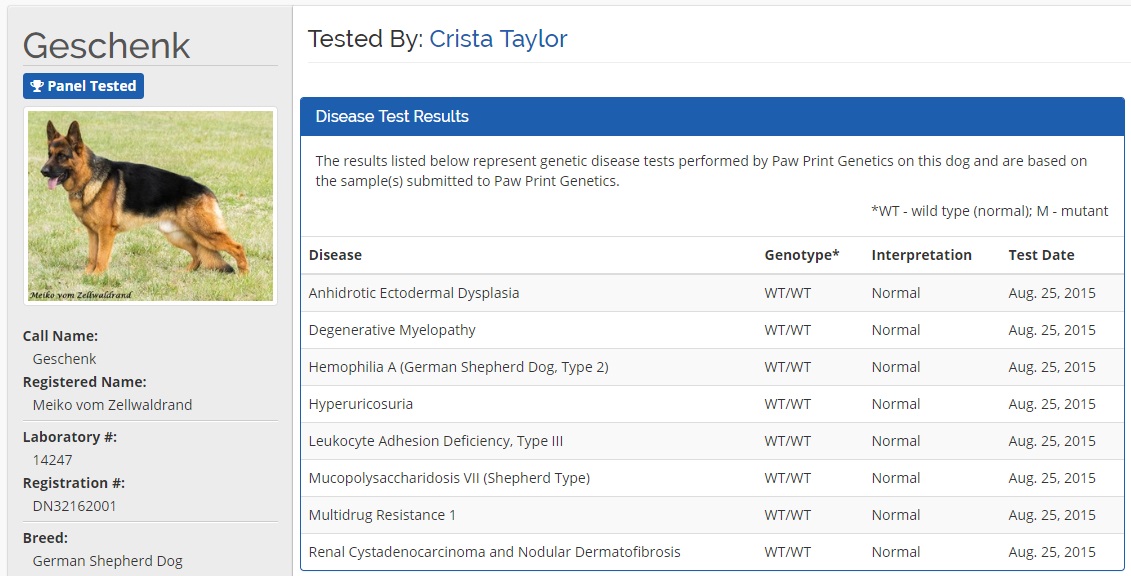This screenshot has width=1131, height=576.
Task: Open the Crista Taylor tester link
Action: point(498,39)
